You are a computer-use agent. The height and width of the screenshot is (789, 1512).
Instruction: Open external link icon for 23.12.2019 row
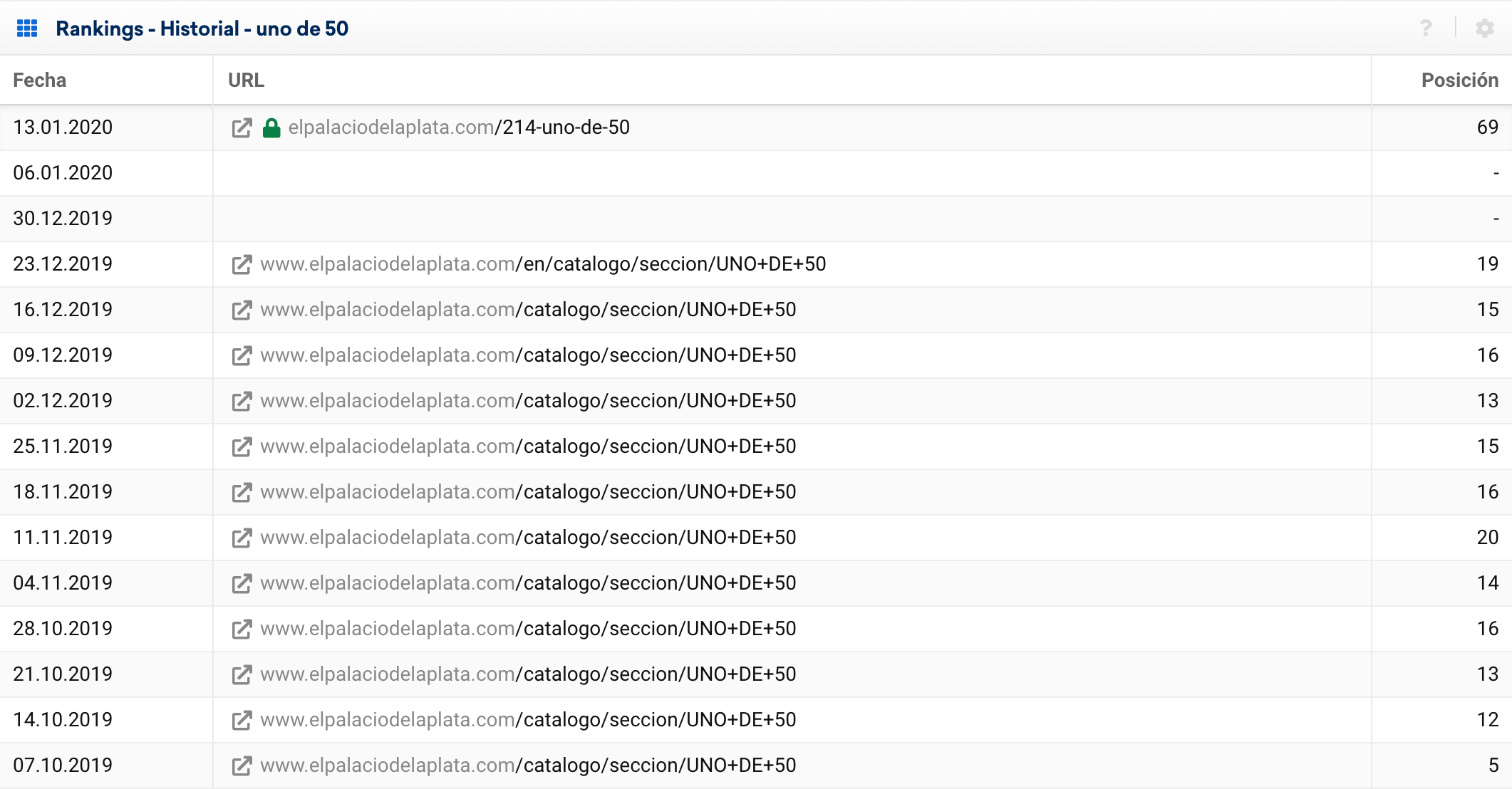(x=242, y=265)
